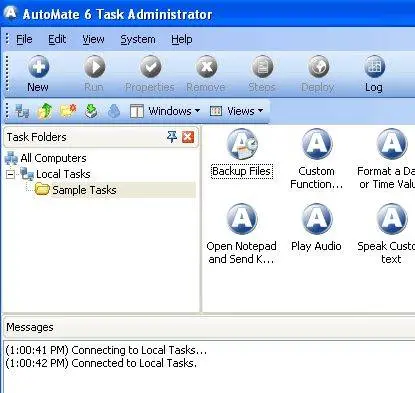The height and width of the screenshot is (393, 415).
Task: Open the Edit menu
Action: coord(57,39)
